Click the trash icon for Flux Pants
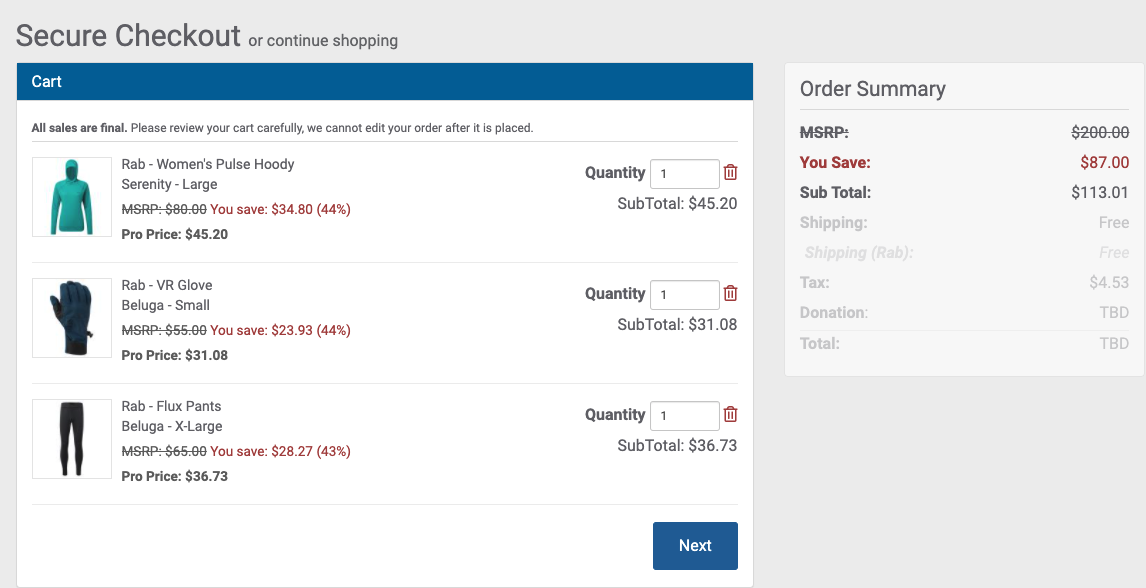 730,414
